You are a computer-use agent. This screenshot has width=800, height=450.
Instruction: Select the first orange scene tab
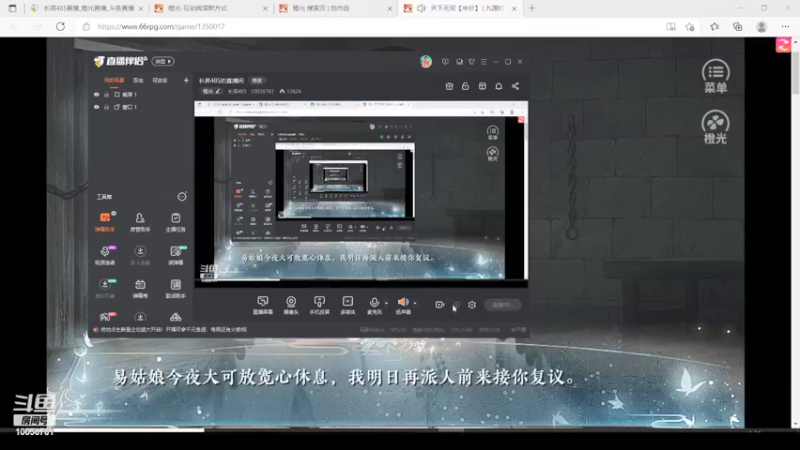(x=114, y=80)
